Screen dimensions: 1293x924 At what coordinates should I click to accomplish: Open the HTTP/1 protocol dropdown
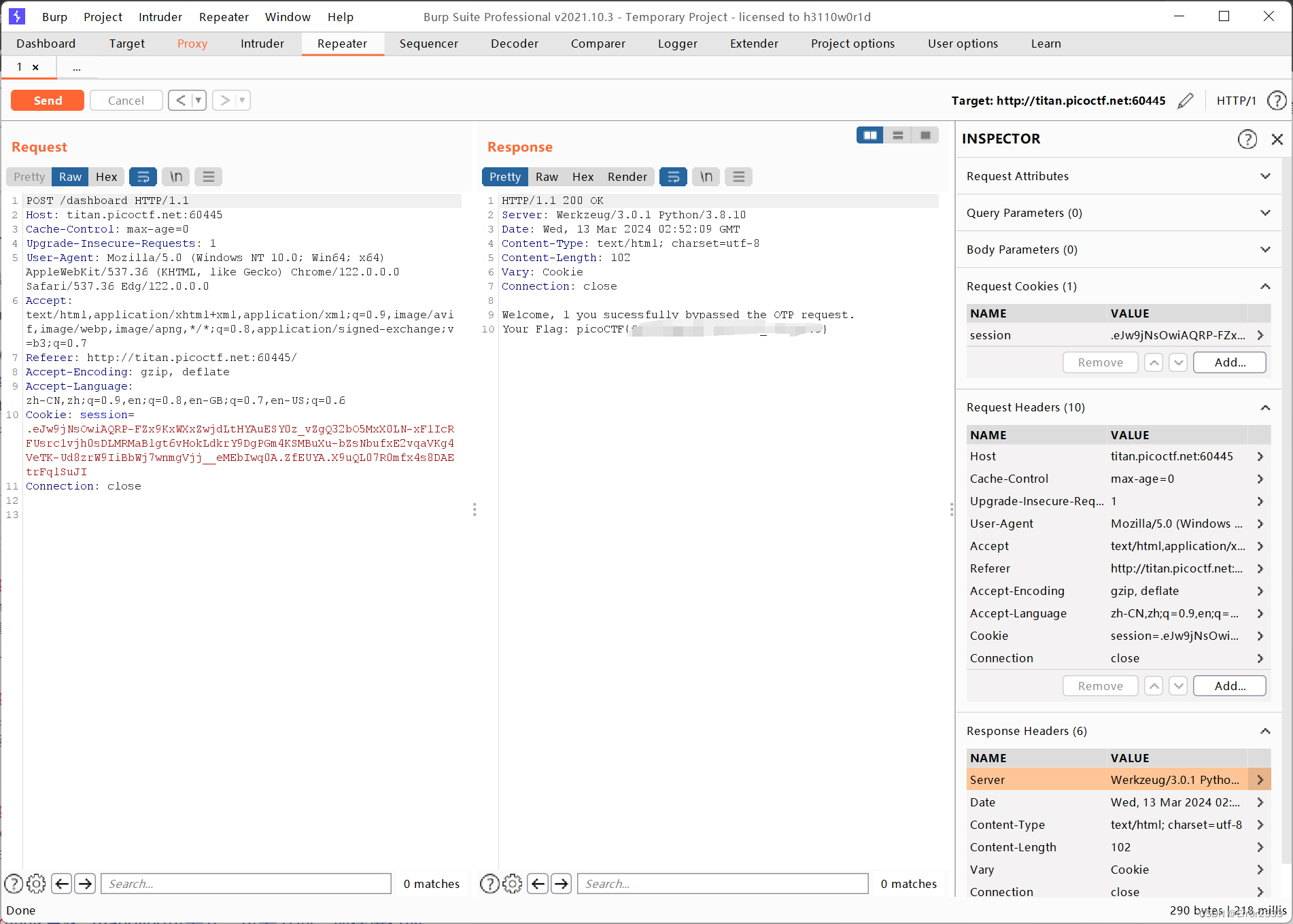click(1237, 100)
